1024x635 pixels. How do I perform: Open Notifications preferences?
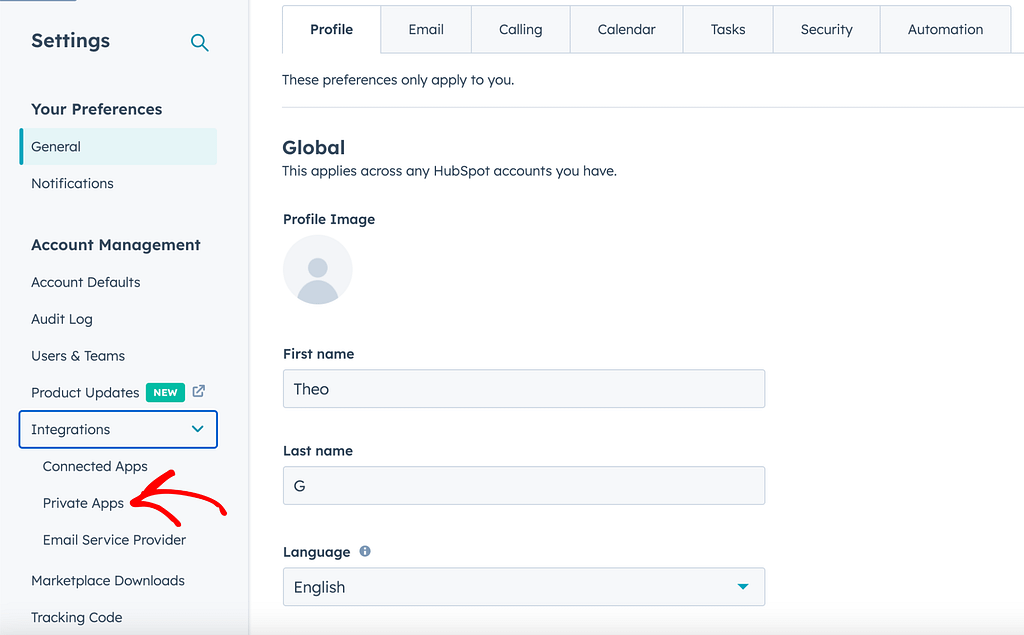point(72,184)
